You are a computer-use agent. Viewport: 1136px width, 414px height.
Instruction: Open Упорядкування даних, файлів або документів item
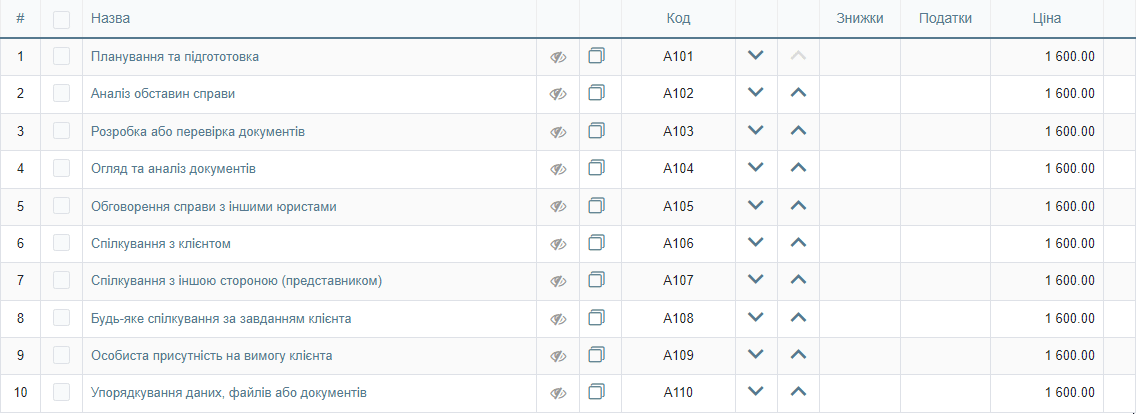coord(229,393)
